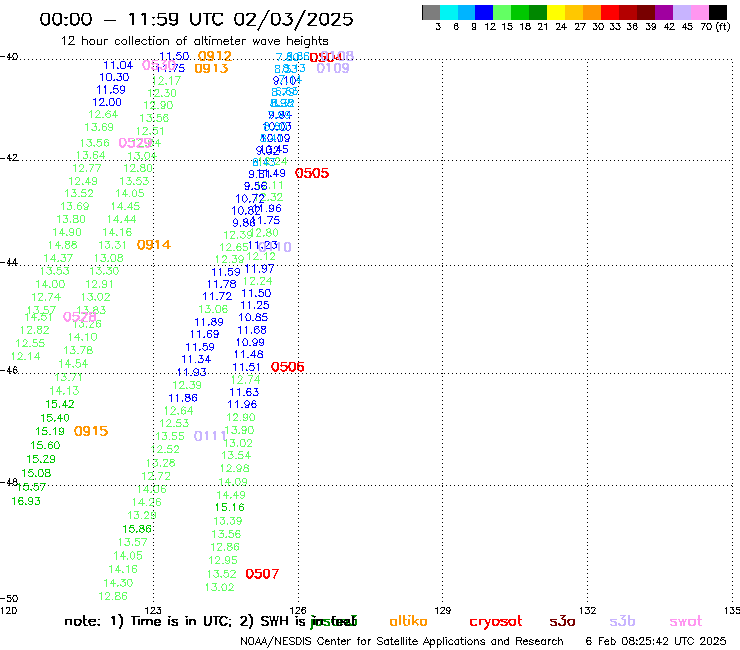The height and width of the screenshot is (650, 740).
Task: Select the blue value 12.00
Action: pos(107,102)
